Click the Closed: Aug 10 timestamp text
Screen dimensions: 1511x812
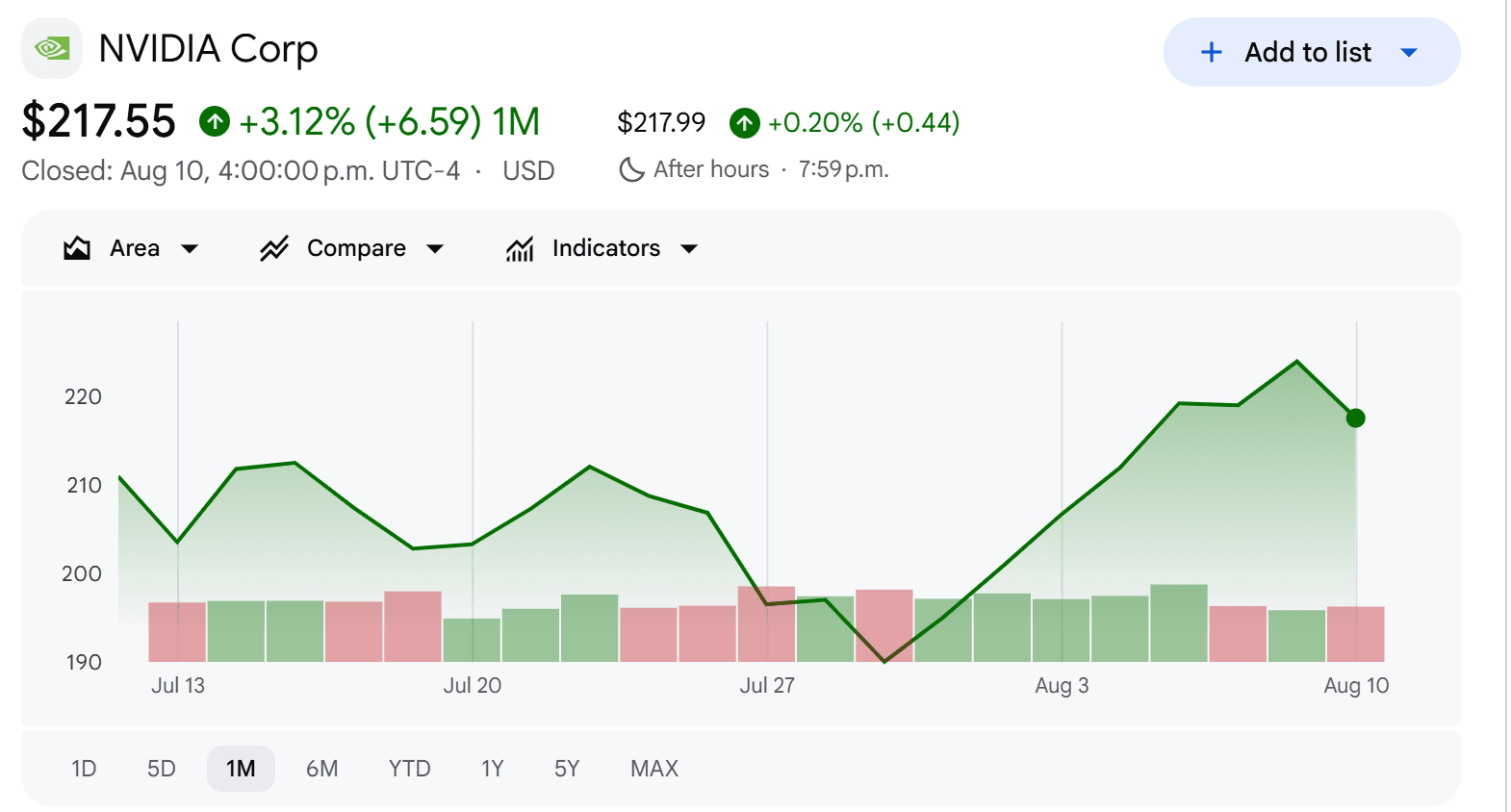(x=241, y=170)
